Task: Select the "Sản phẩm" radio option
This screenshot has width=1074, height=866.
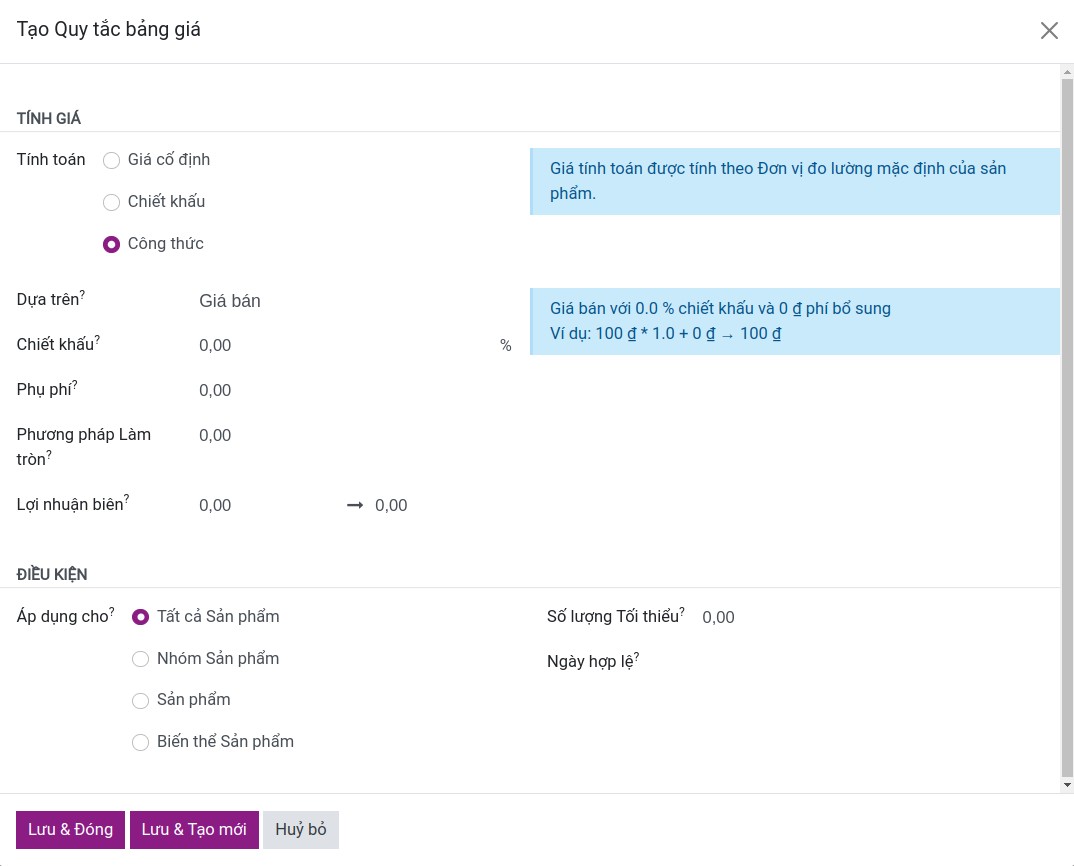Action: [141, 700]
